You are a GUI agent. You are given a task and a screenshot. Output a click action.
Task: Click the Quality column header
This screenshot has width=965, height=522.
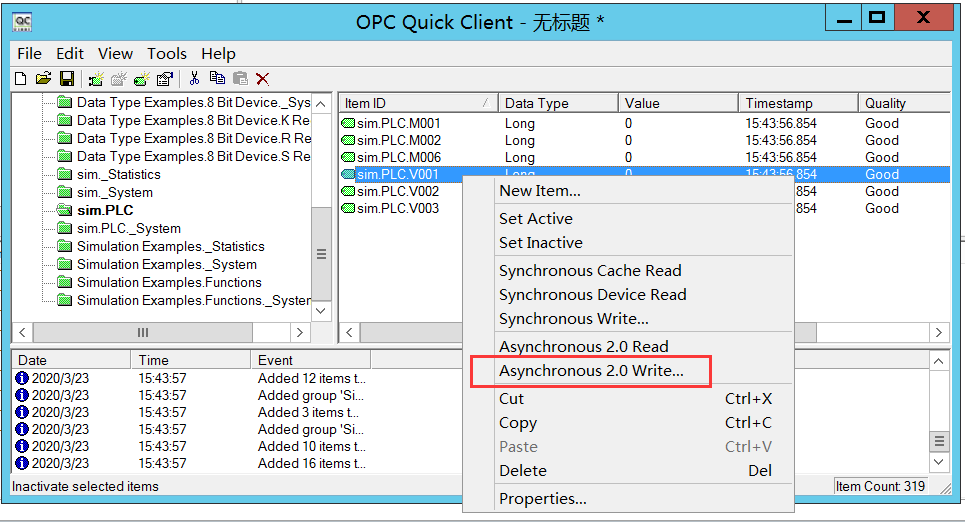(x=900, y=103)
